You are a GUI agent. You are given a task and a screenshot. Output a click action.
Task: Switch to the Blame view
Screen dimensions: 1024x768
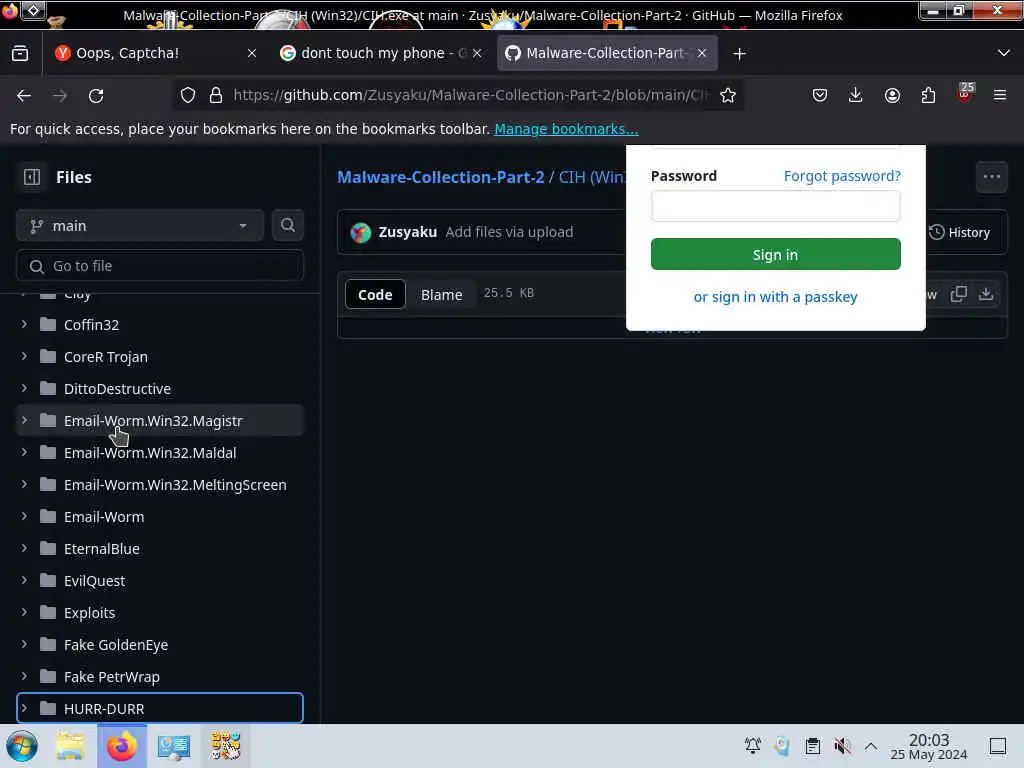[x=441, y=295]
